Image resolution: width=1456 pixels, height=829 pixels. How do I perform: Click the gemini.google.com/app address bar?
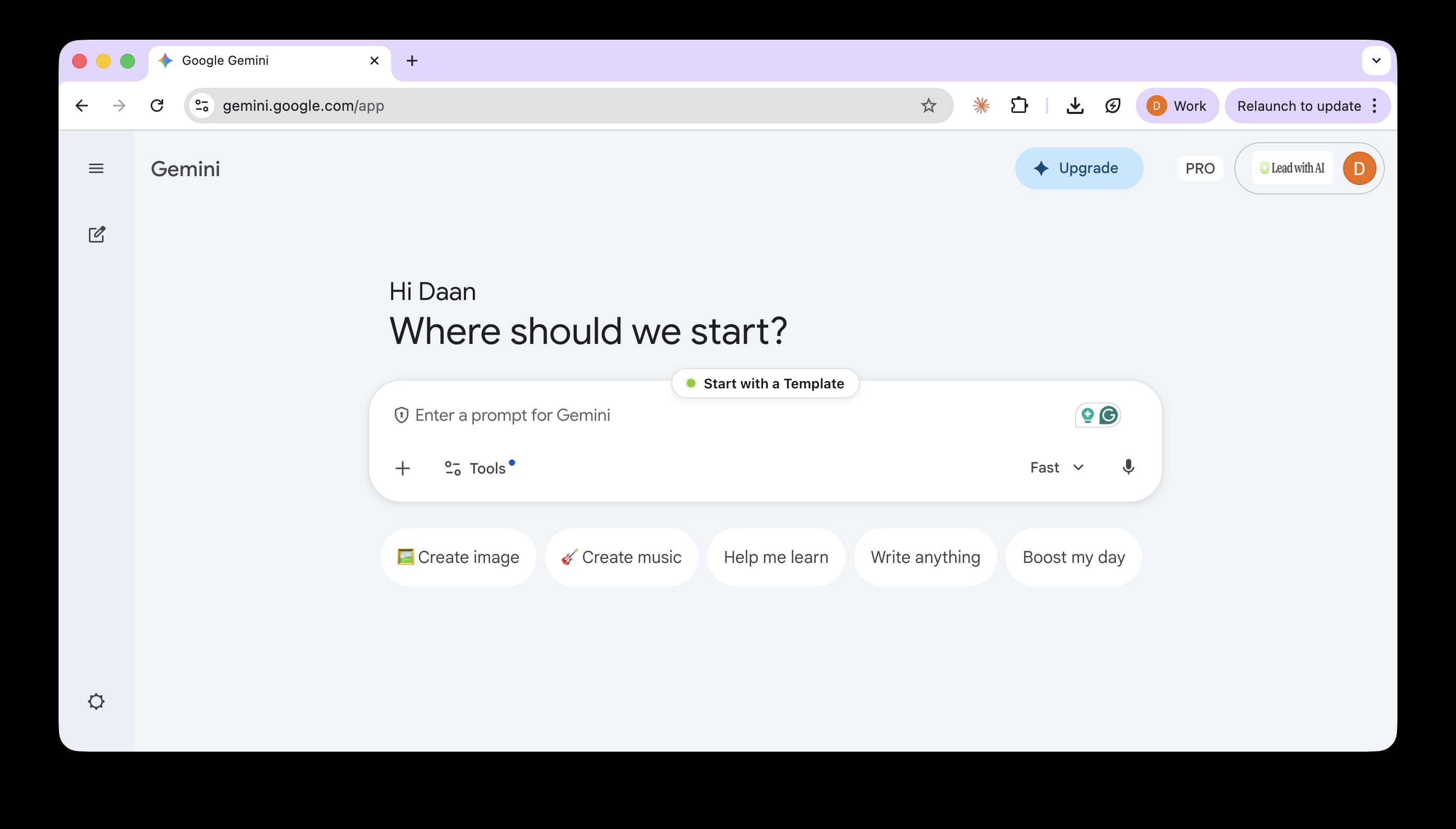[568, 106]
